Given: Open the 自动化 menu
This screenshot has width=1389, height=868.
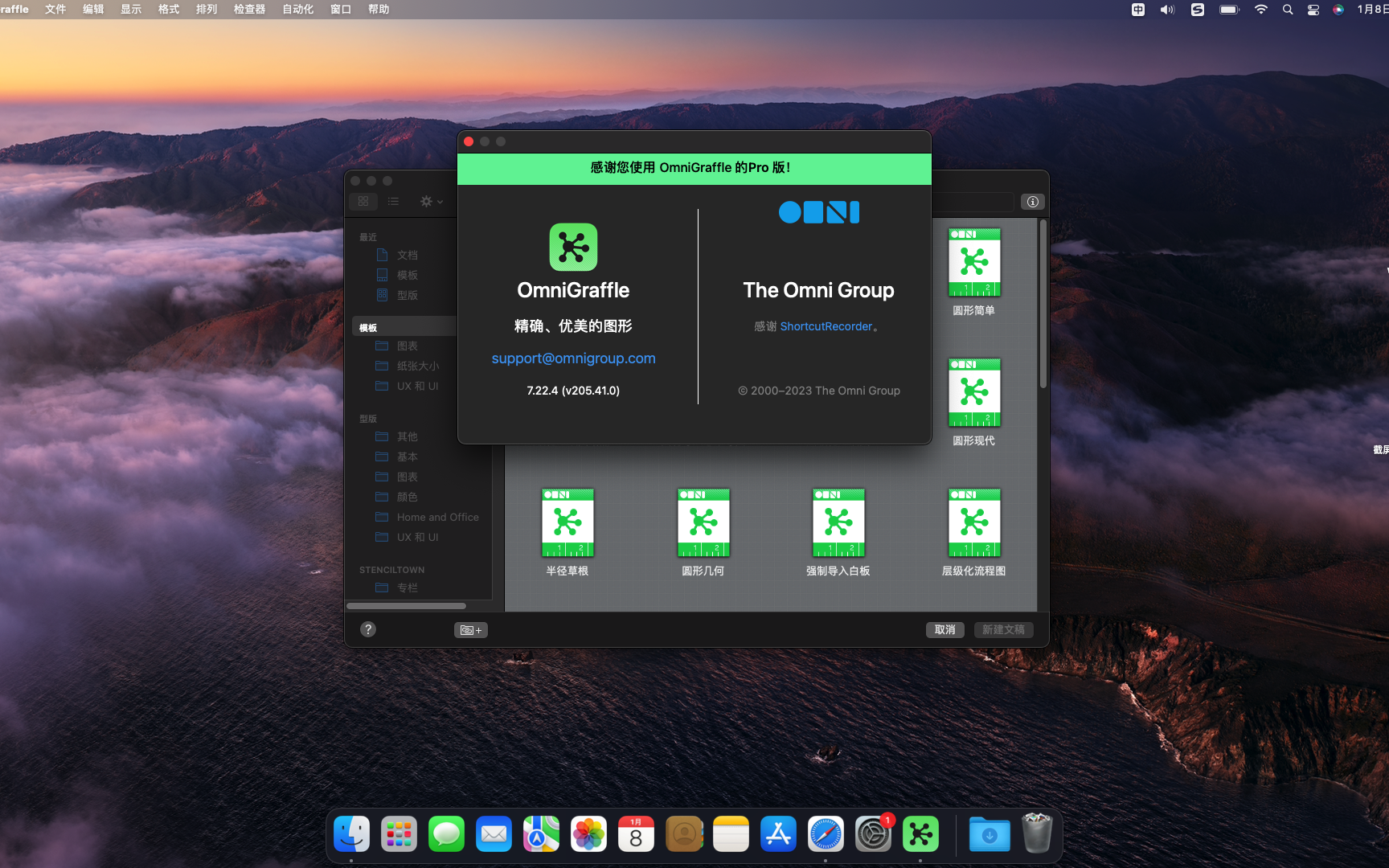Looking at the screenshot, I should tap(298, 10).
